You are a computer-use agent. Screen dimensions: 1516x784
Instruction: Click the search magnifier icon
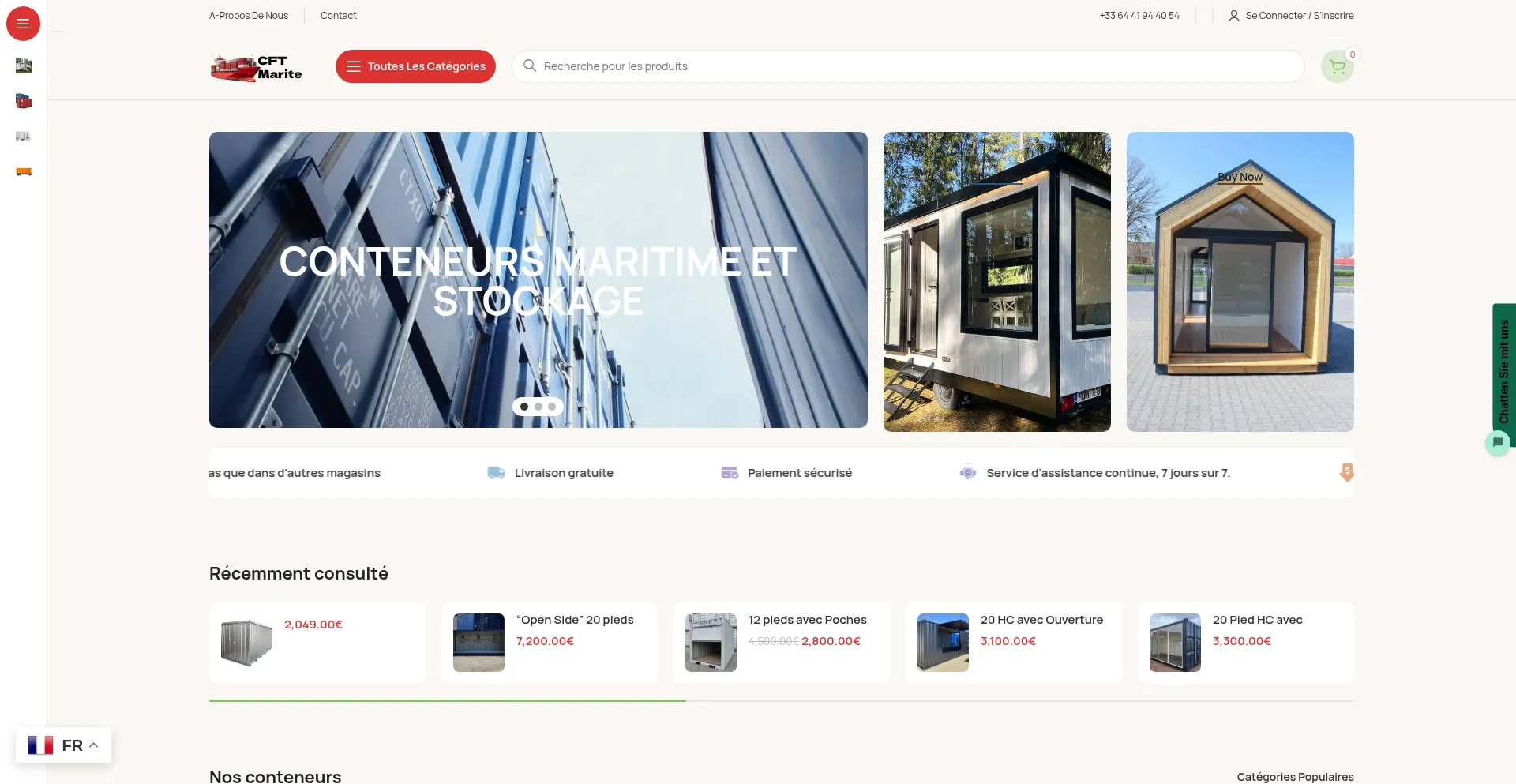click(x=530, y=66)
